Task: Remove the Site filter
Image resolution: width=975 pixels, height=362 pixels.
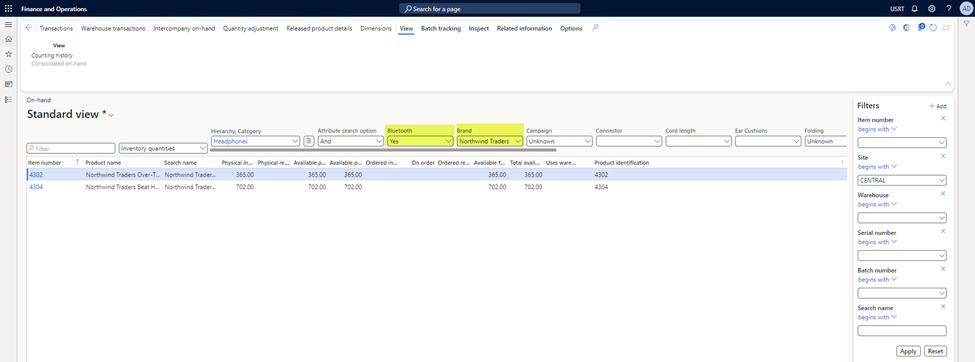Action: click(943, 156)
